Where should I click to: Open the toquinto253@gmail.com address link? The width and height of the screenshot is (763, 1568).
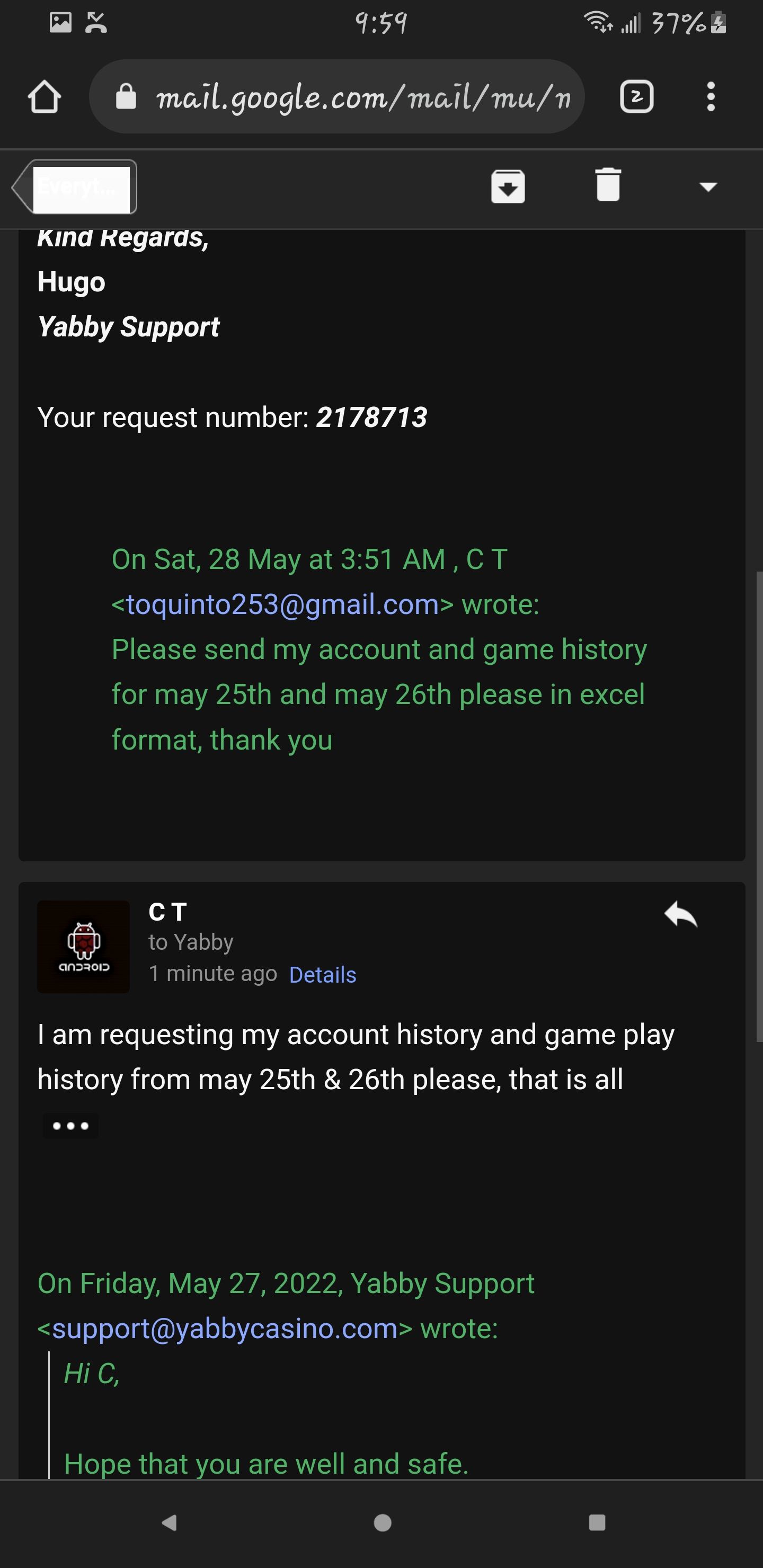click(282, 604)
